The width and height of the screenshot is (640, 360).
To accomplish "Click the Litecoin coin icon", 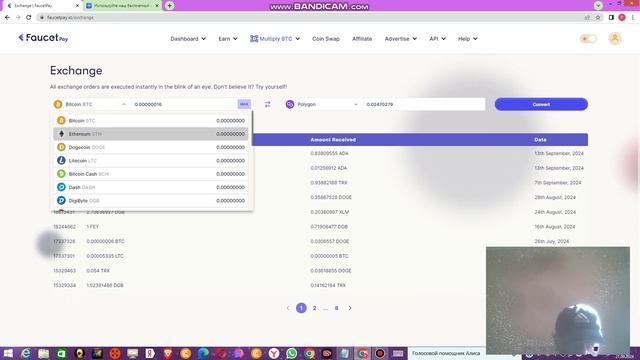I will coord(61,161).
